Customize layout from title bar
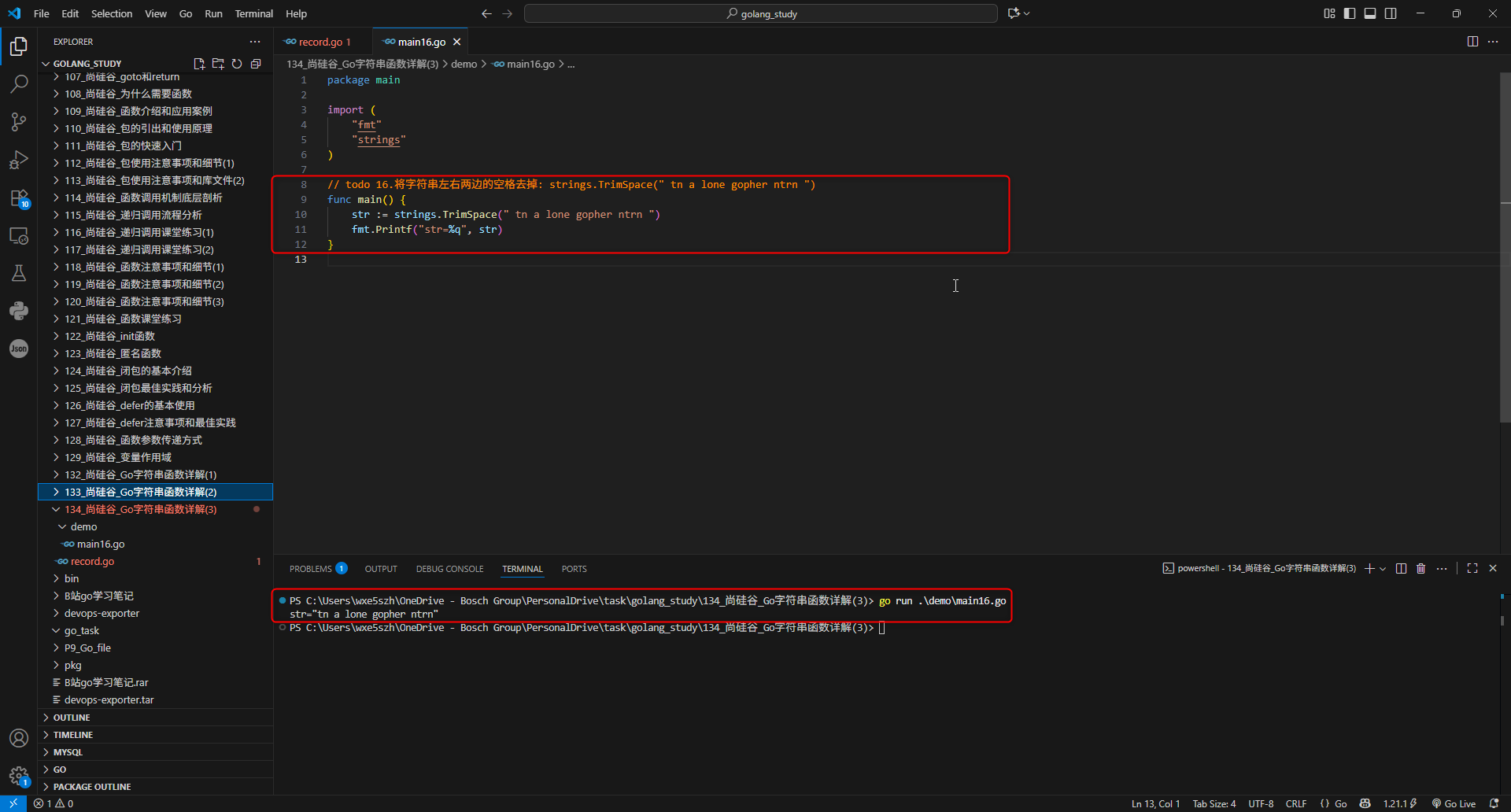Screen dimensions: 1511x812 pyautogui.click(x=1329, y=13)
